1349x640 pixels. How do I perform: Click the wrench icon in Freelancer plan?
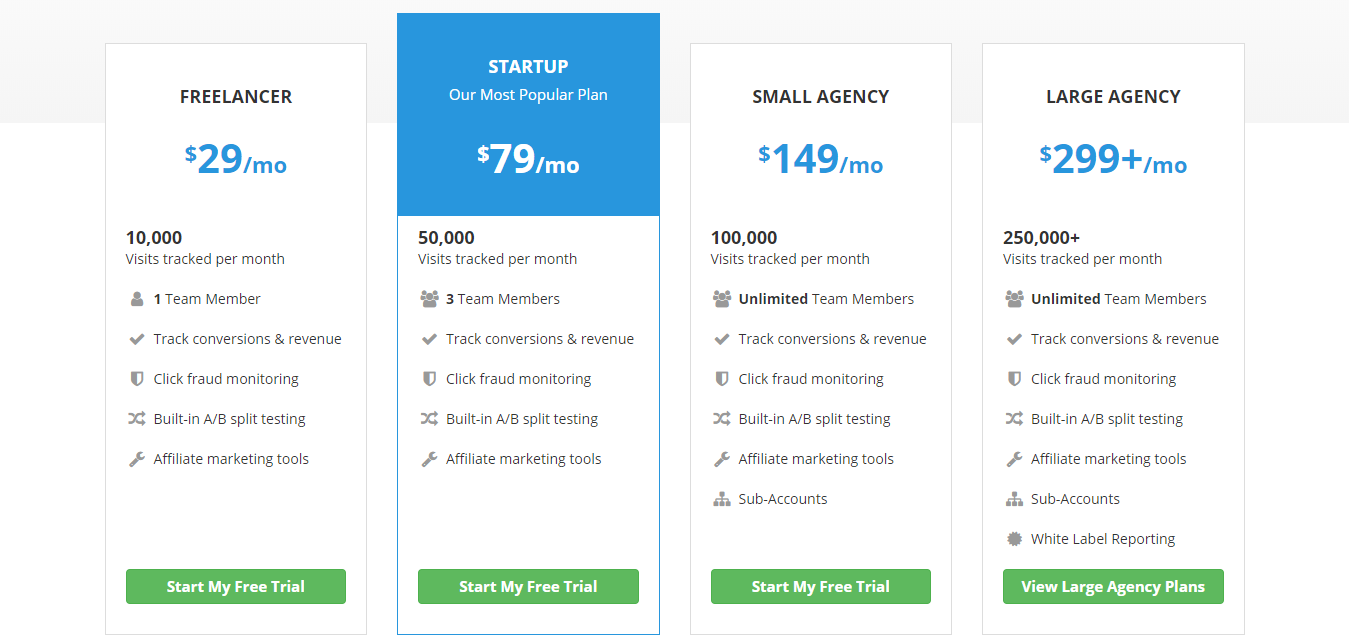pos(137,459)
